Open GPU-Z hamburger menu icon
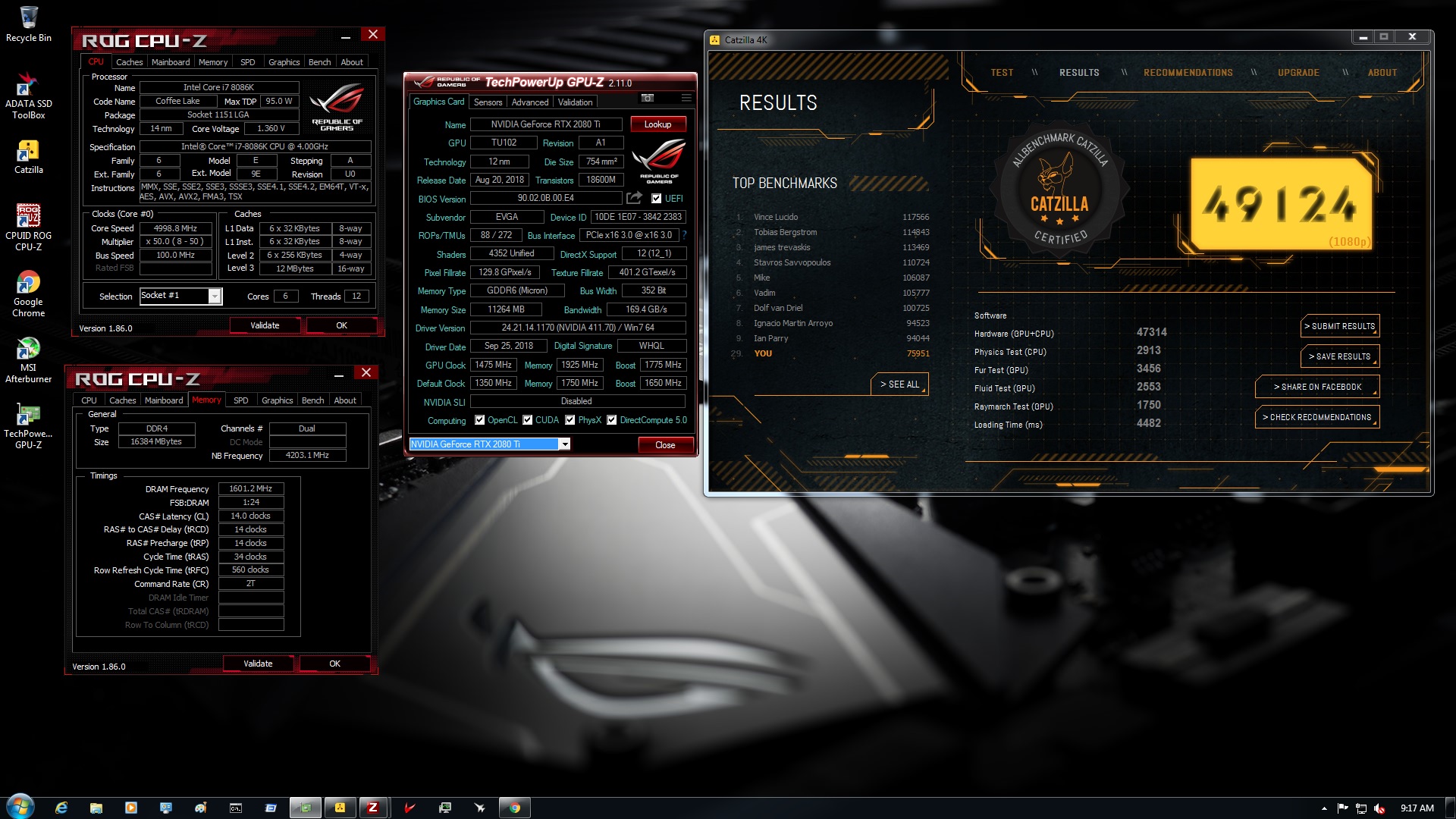Image resolution: width=1456 pixels, height=819 pixels. (686, 98)
